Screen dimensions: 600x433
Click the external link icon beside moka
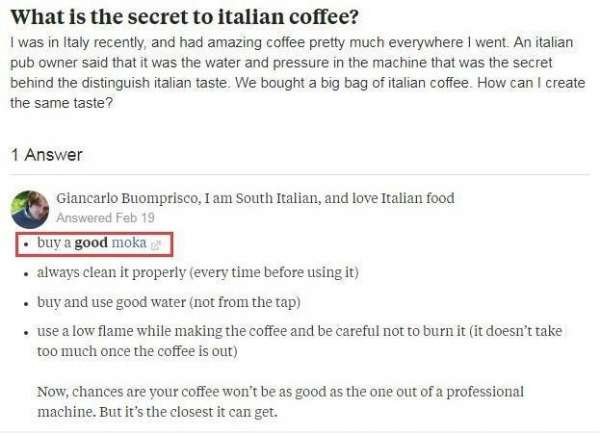(x=156, y=244)
